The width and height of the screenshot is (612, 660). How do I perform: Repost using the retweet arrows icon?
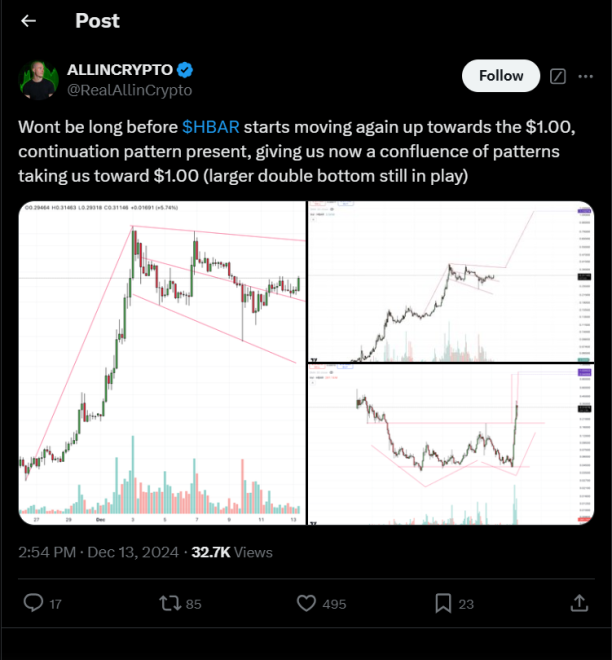tap(173, 603)
